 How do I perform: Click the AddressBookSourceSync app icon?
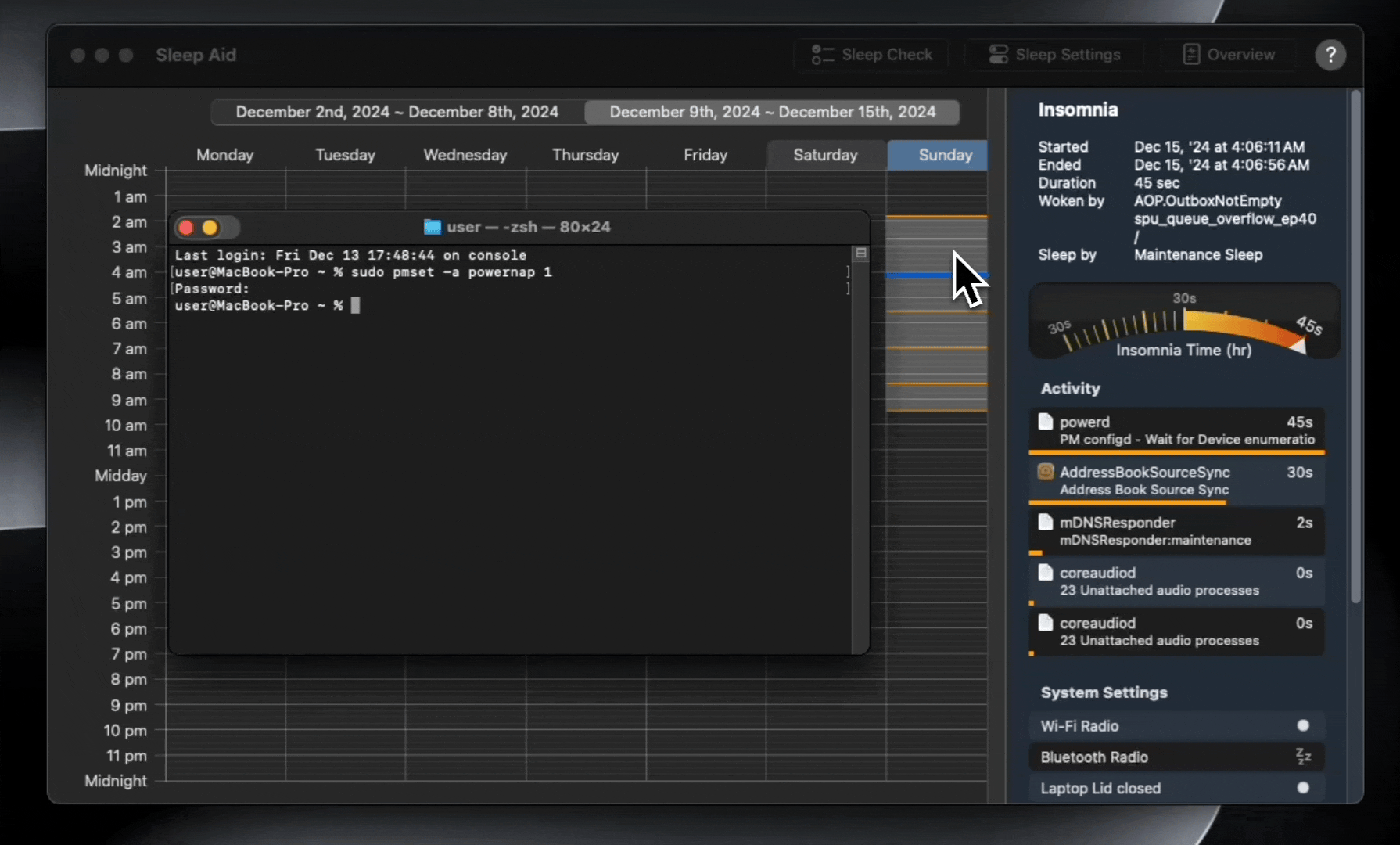tap(1046, 472)
